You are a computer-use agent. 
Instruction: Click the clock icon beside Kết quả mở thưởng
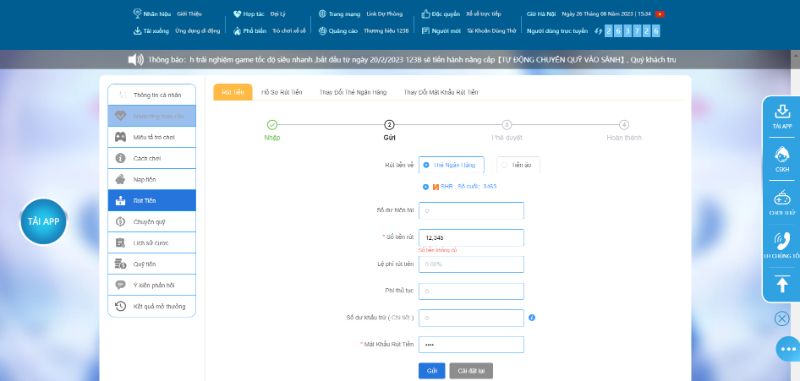coord(120,306)
